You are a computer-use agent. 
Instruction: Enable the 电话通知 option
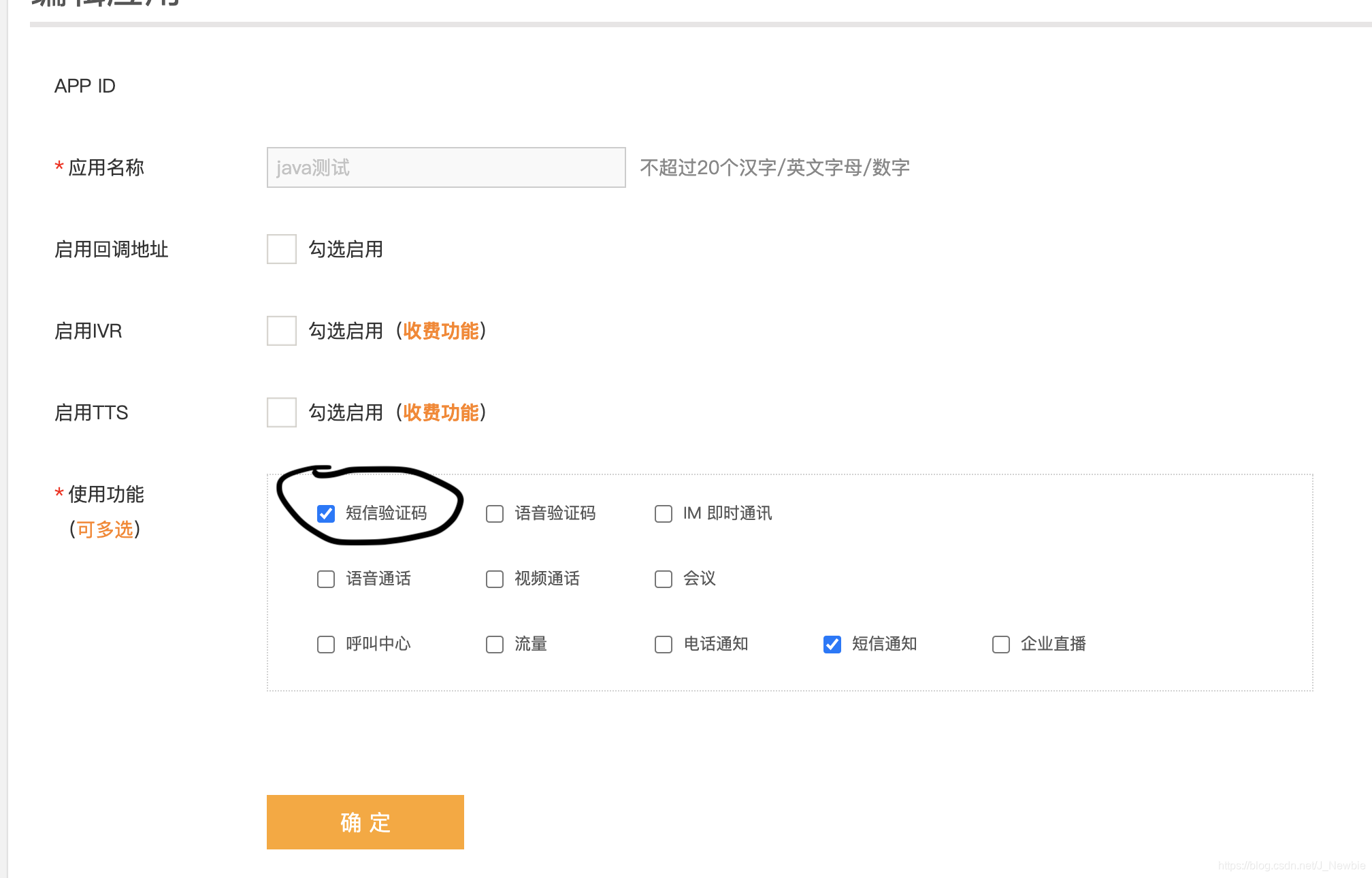[x=664, y=644]
